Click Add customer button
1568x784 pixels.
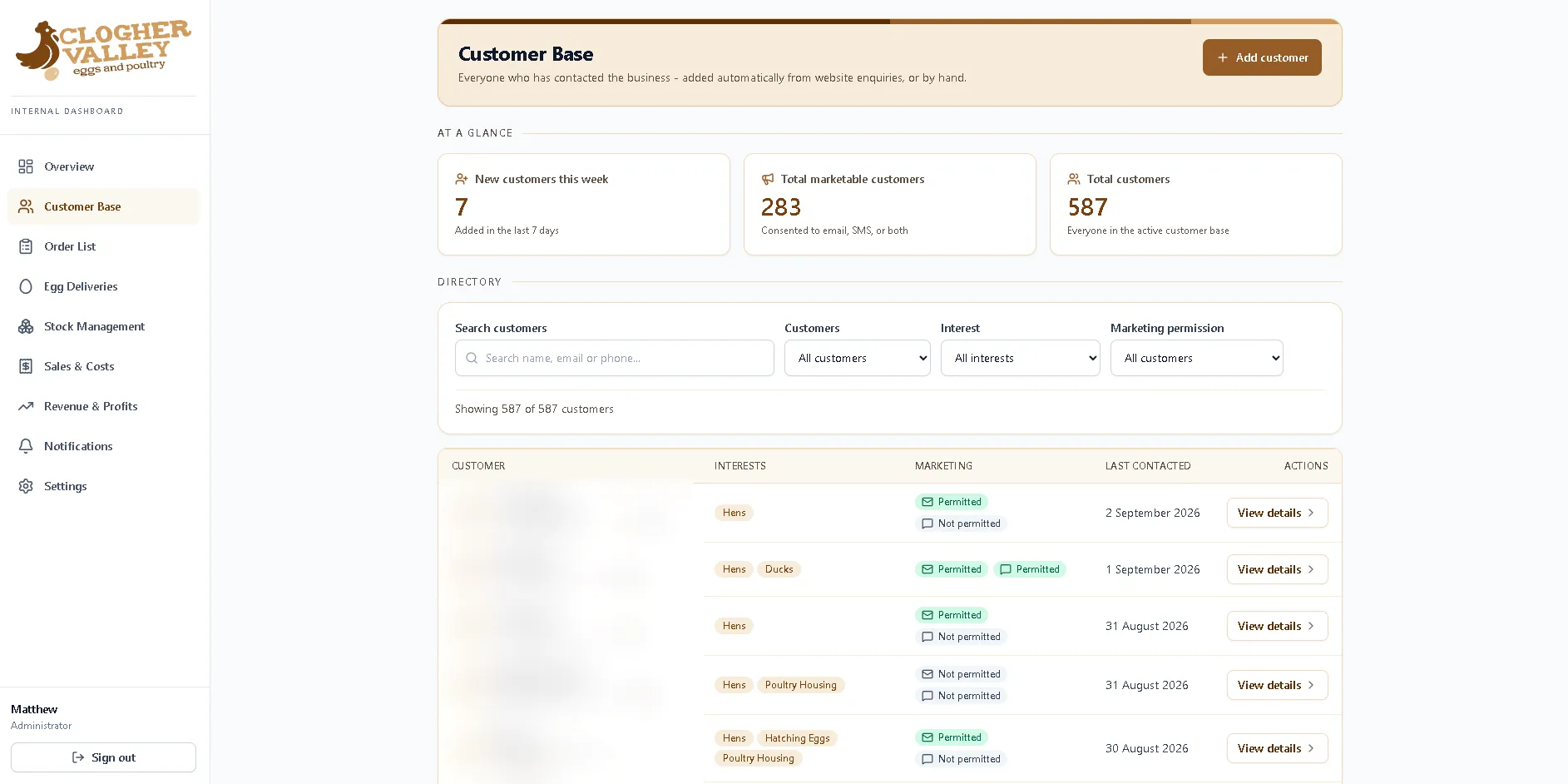pos(1262,57)
